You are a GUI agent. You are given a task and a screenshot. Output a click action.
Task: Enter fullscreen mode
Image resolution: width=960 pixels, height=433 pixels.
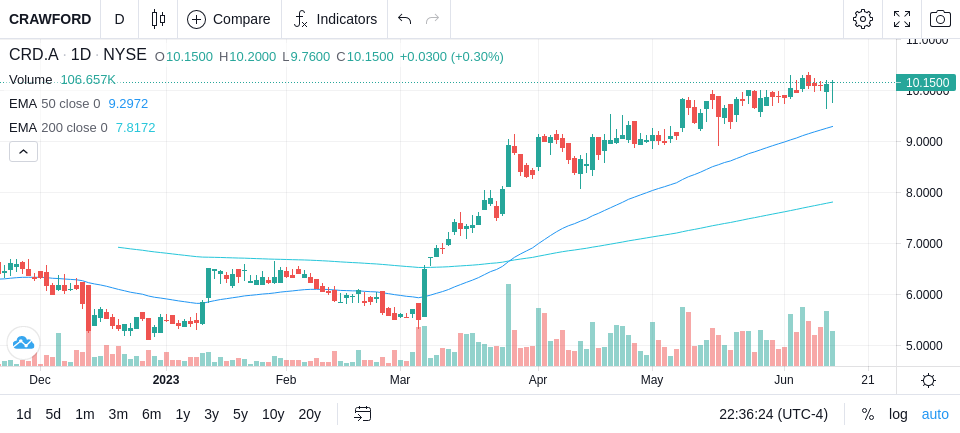[x=902, y=19]
